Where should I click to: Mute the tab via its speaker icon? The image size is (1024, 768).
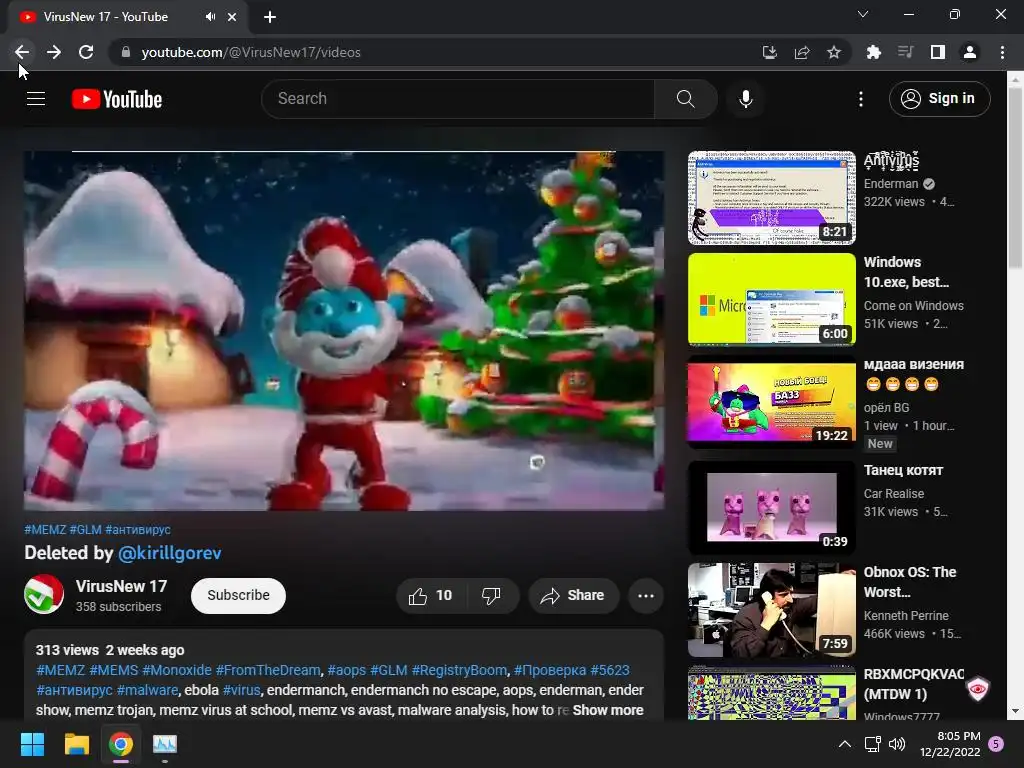pos(210,17)
